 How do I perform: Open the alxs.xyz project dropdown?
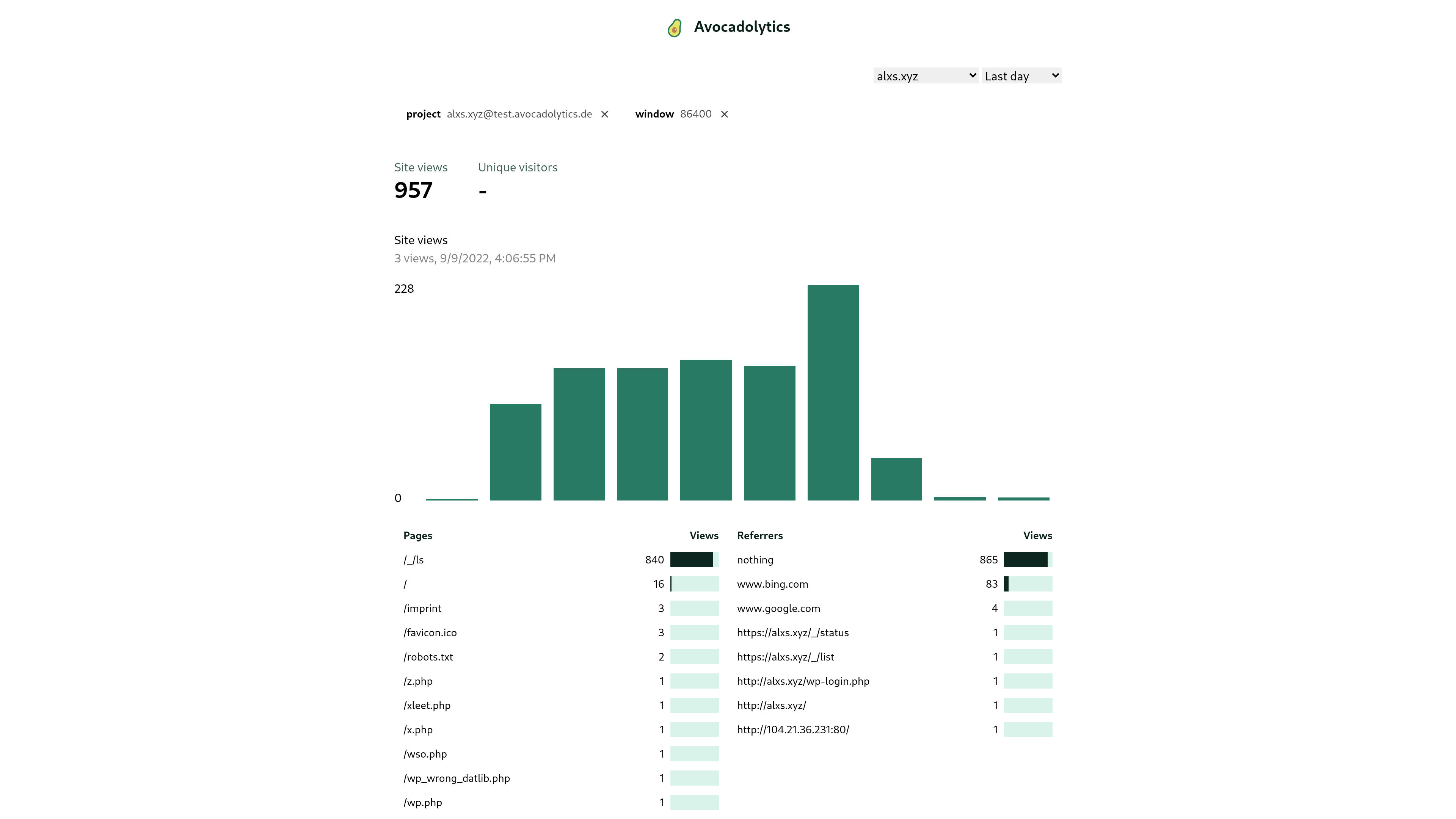click(x=926, y=76)
